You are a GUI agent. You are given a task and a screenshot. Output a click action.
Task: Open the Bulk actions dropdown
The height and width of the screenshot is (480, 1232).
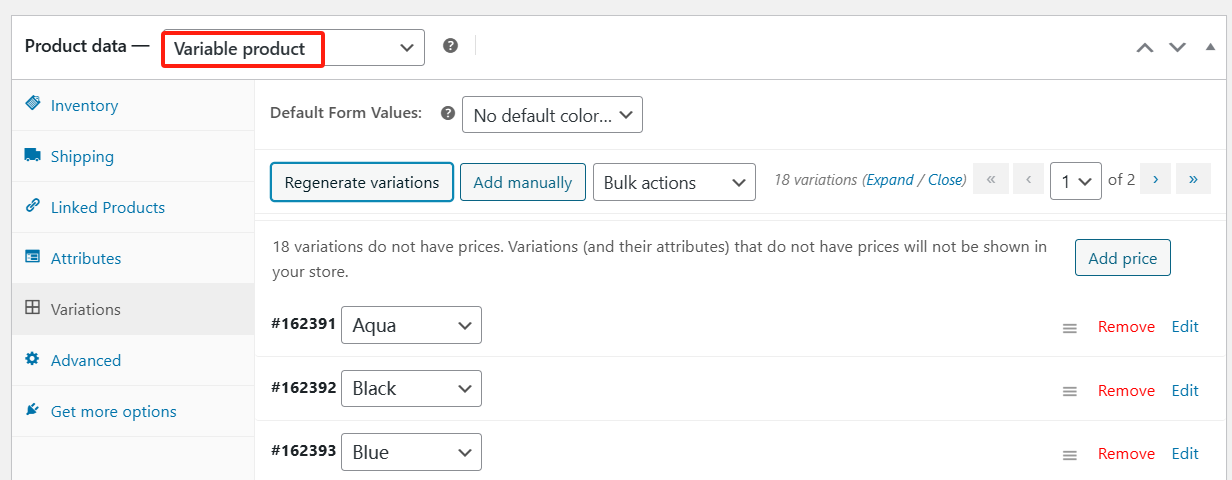click(674, 183)
